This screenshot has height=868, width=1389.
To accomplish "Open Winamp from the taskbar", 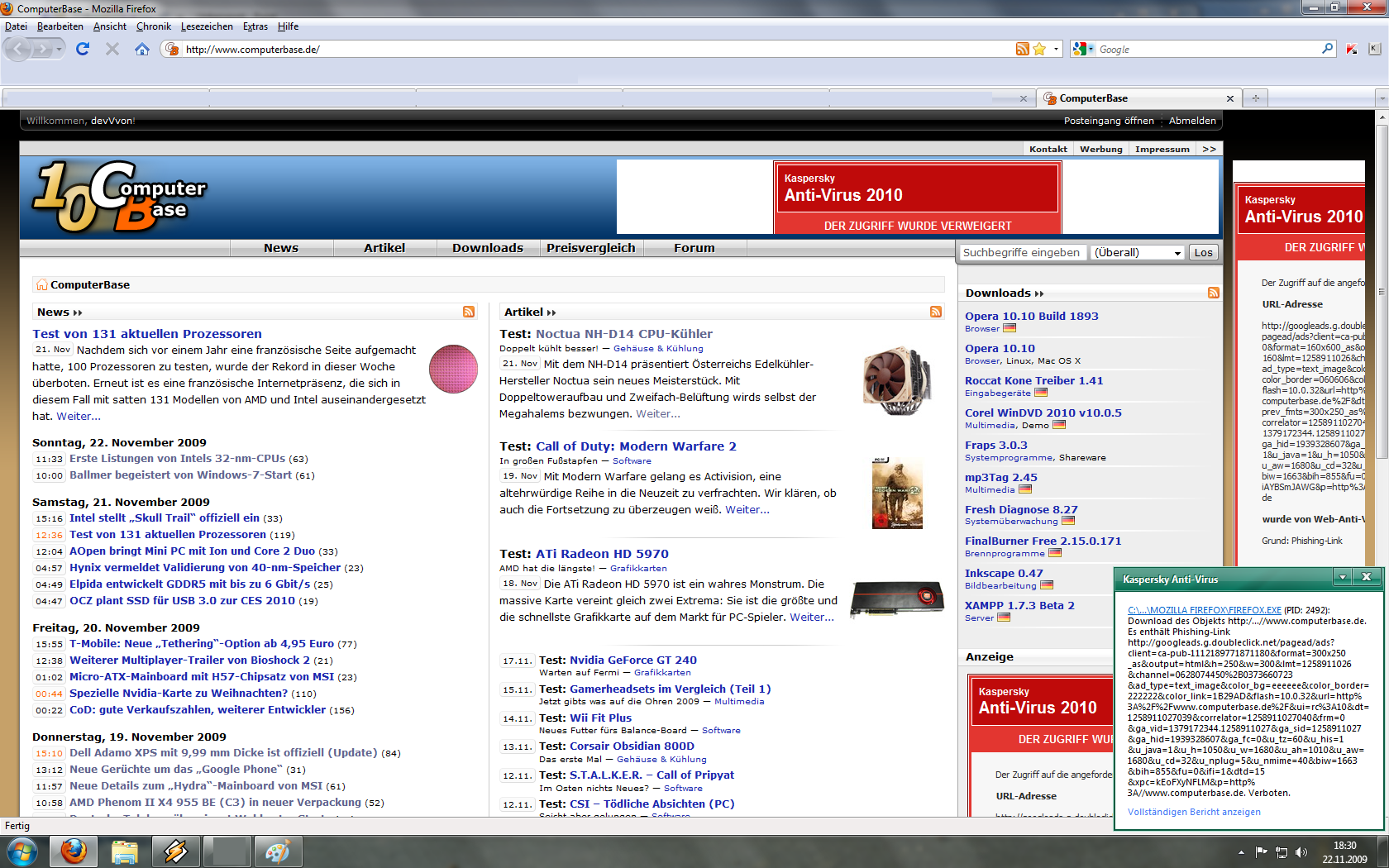I will [x=176, y=851].
